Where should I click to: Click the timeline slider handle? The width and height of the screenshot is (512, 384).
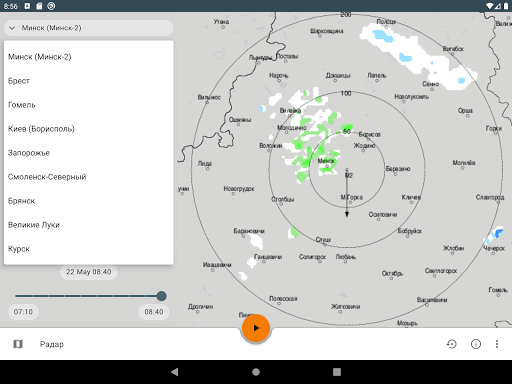[161, 296]
